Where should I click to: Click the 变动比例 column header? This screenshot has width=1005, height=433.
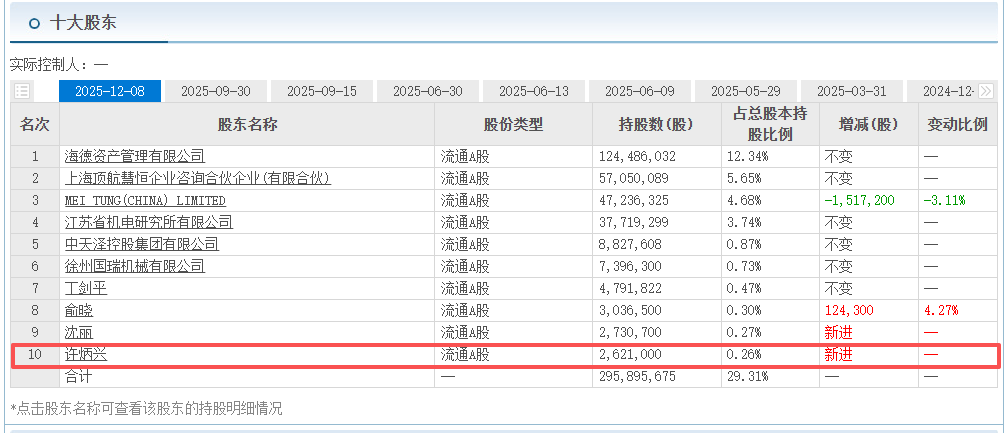point(958,124)
